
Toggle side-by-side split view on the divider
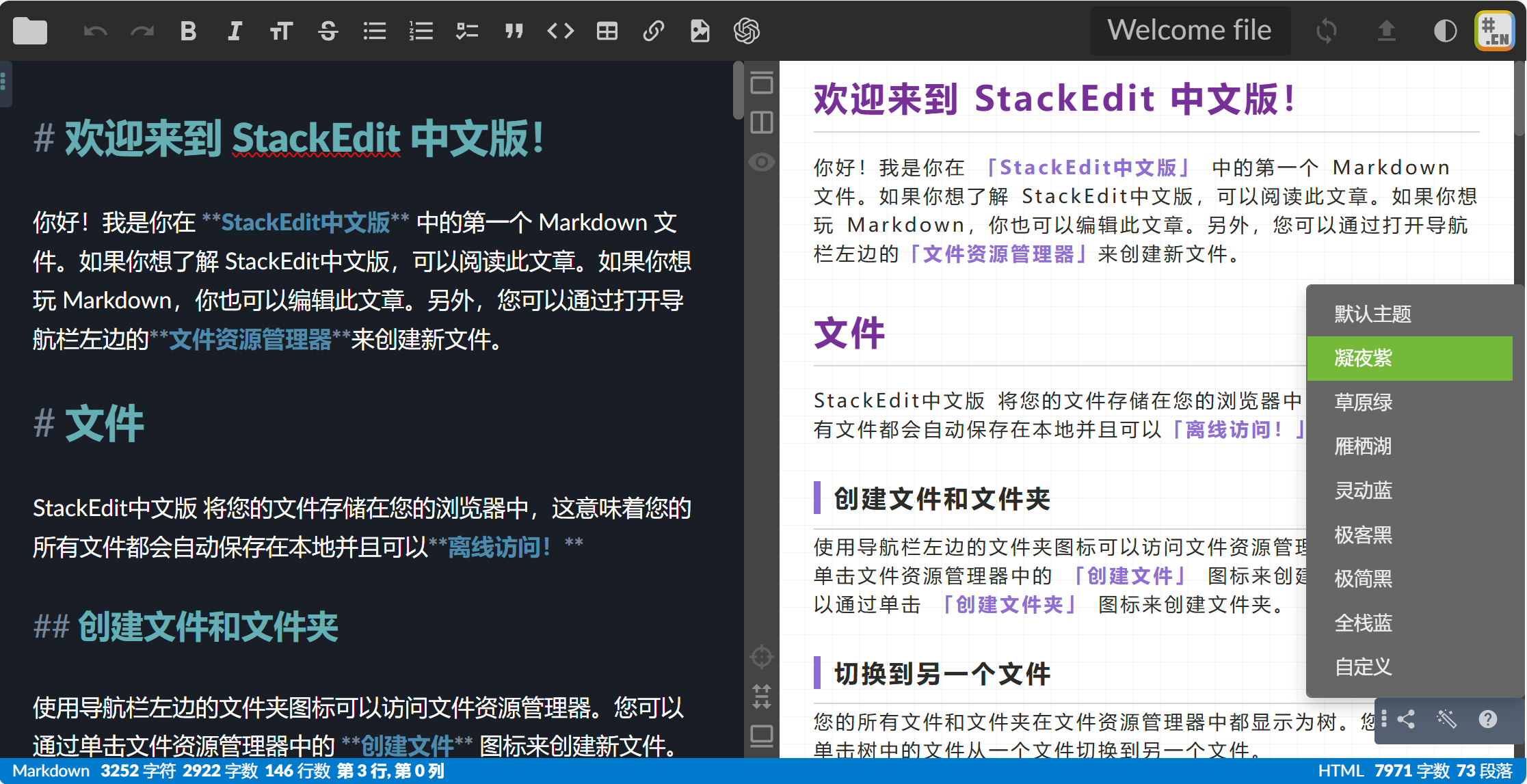(x=762, y=123)
